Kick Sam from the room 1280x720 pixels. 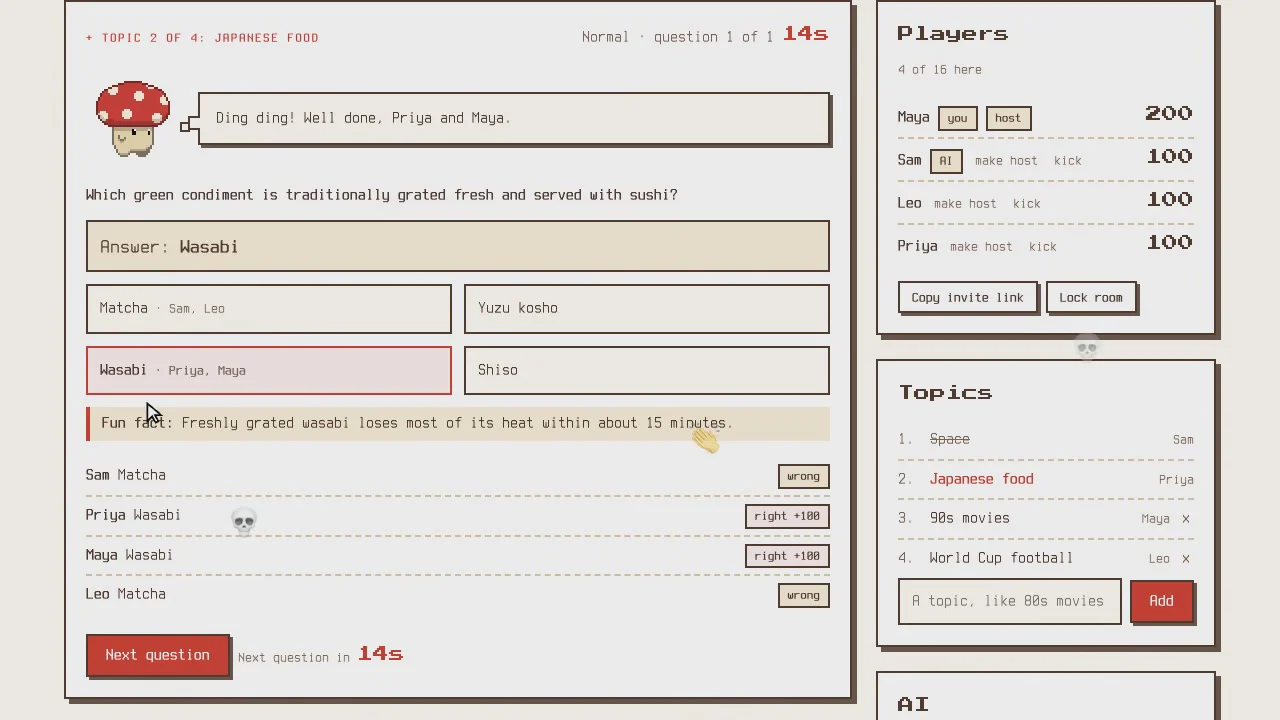pos(1067,161)
